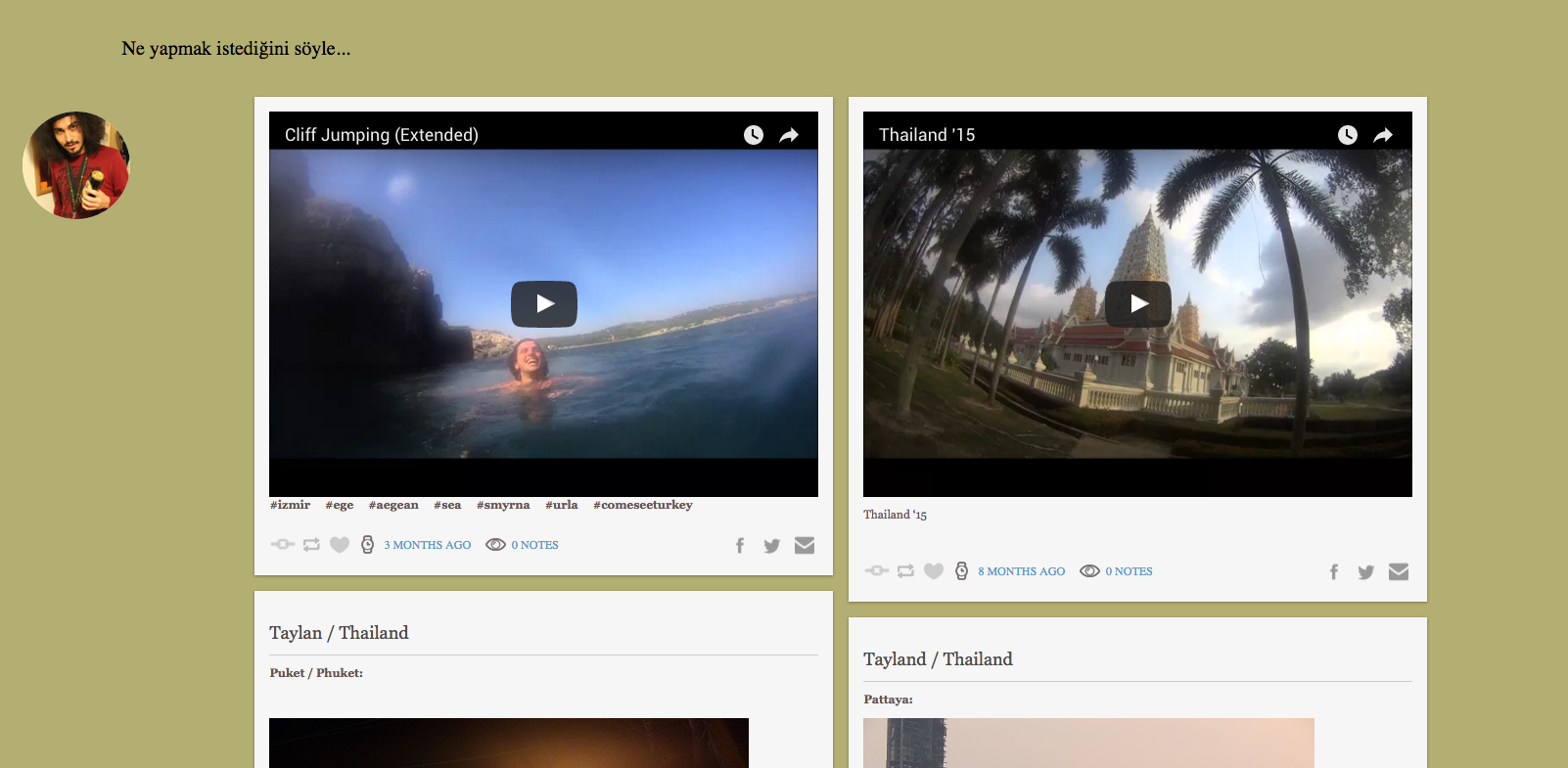Click the #izmir tag
Viewport: 1568px width, 768px height.
coord(290,505)
